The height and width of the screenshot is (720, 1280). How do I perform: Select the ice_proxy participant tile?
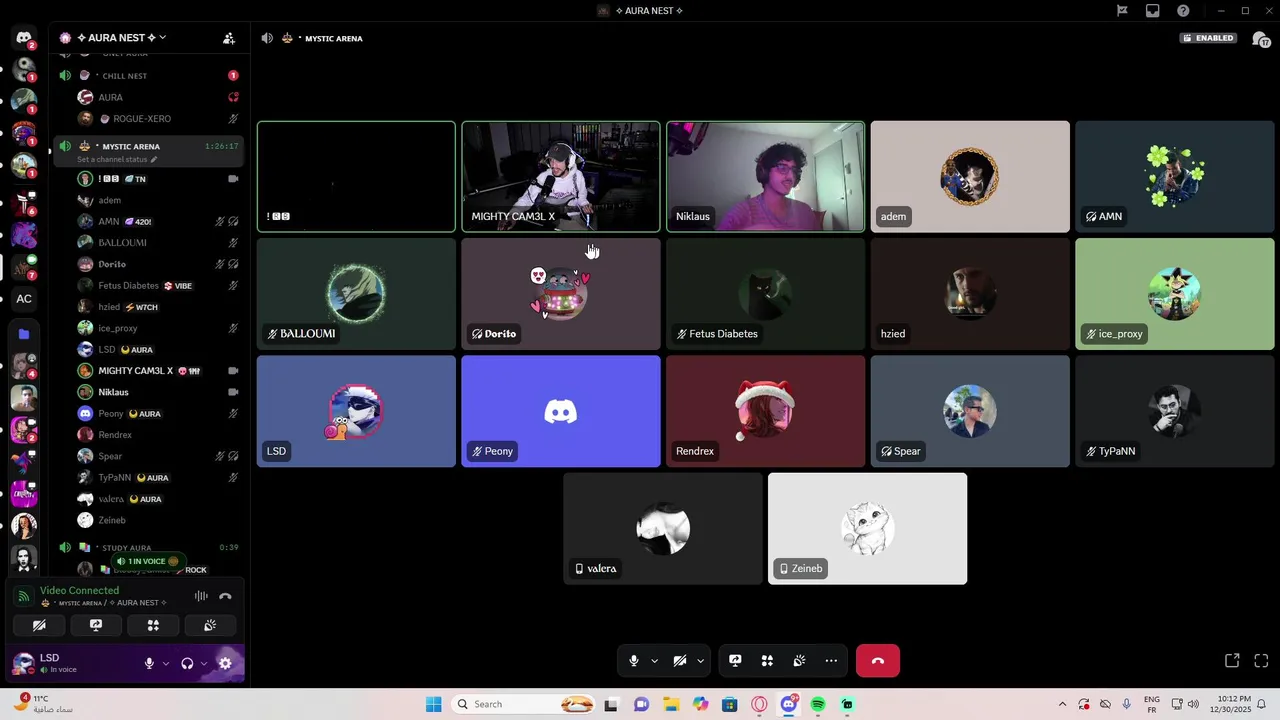pyautogui.click(x=1175, y=294)
